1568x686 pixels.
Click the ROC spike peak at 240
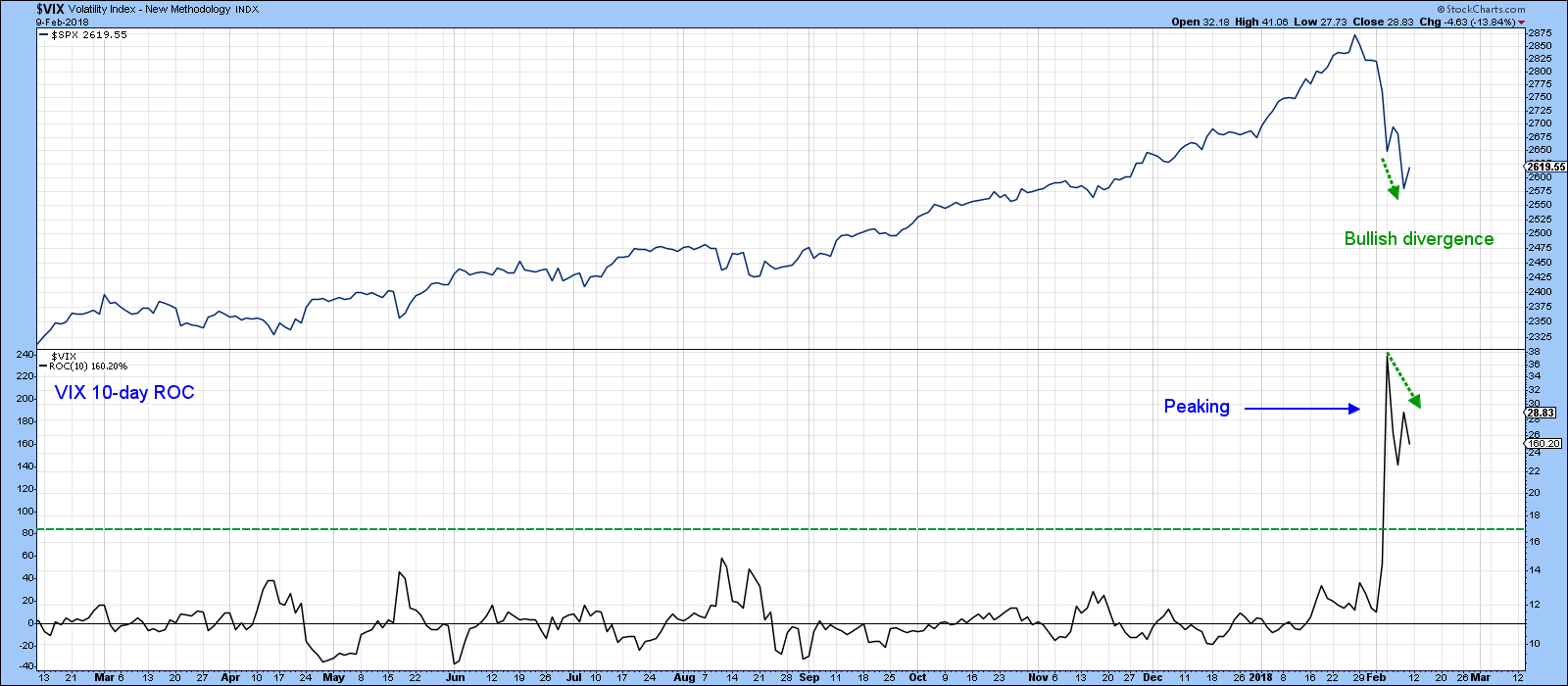point(1387,353)
